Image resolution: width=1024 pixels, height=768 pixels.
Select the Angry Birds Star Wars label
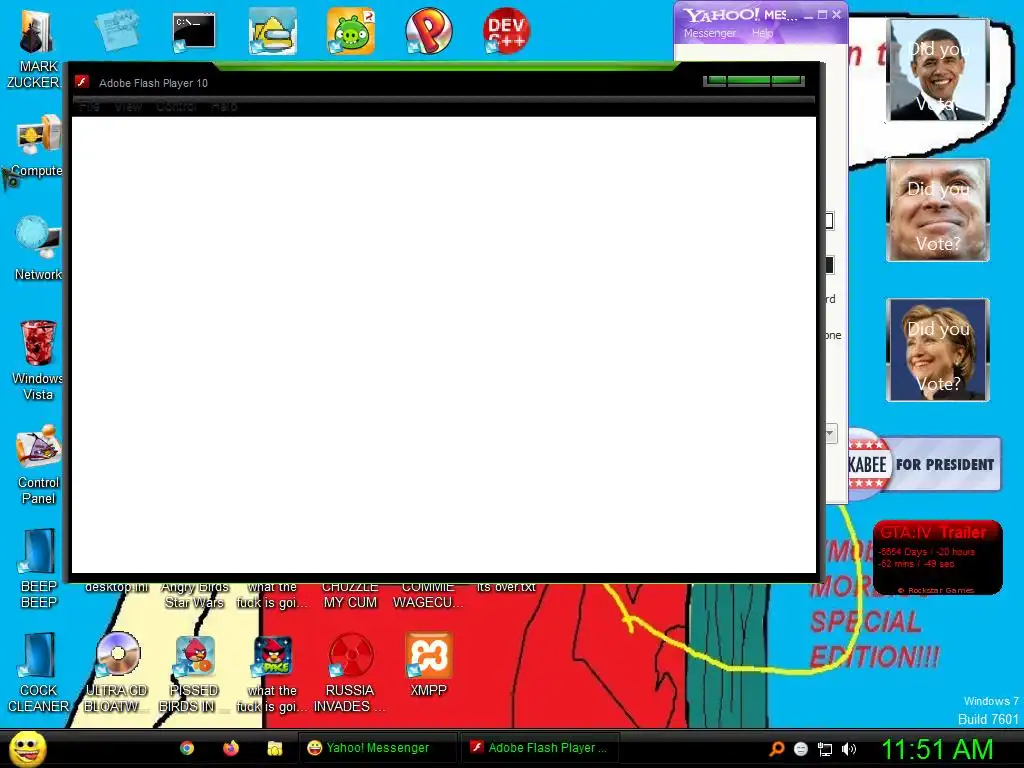point(195,595)
